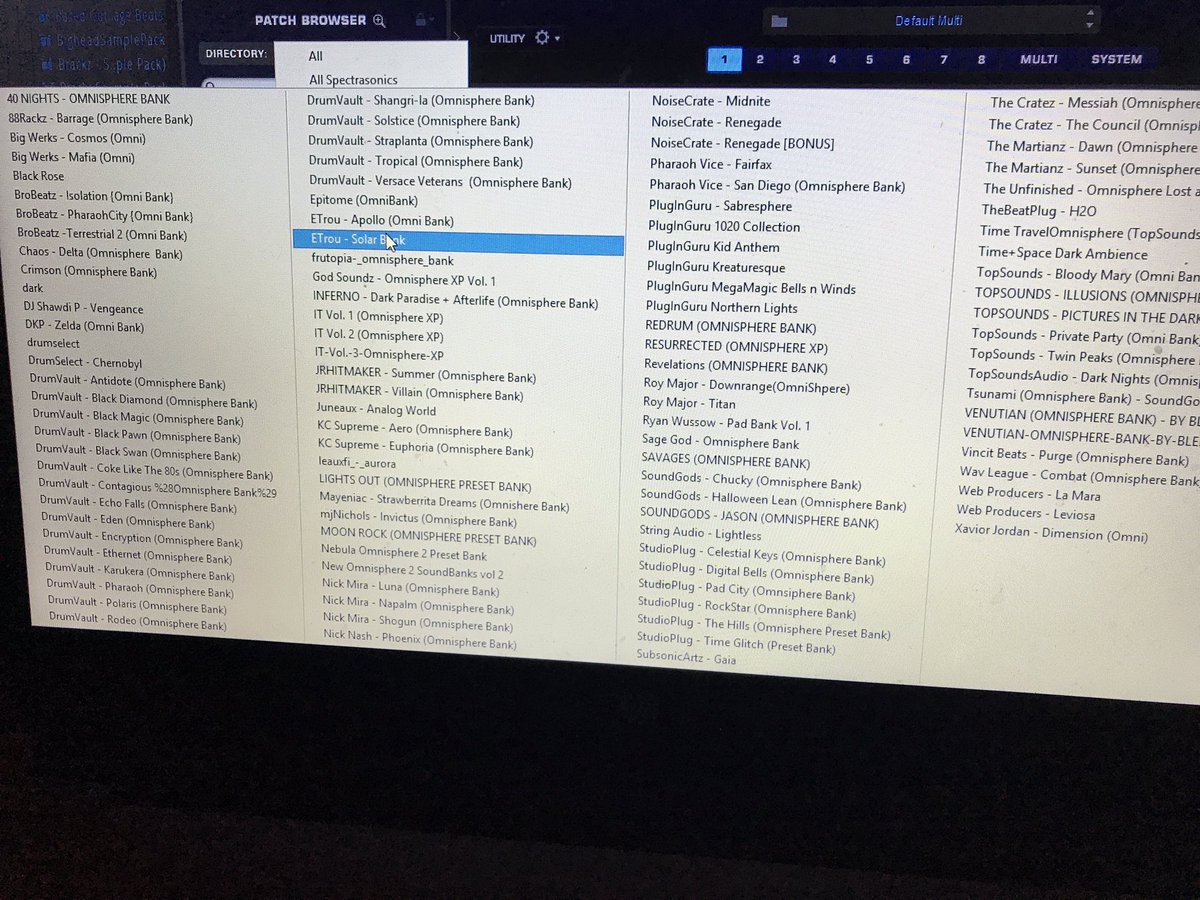Select 'Juneaux - Analog World'
This screenshot has height=900, width=1200.
pos(377,410)
